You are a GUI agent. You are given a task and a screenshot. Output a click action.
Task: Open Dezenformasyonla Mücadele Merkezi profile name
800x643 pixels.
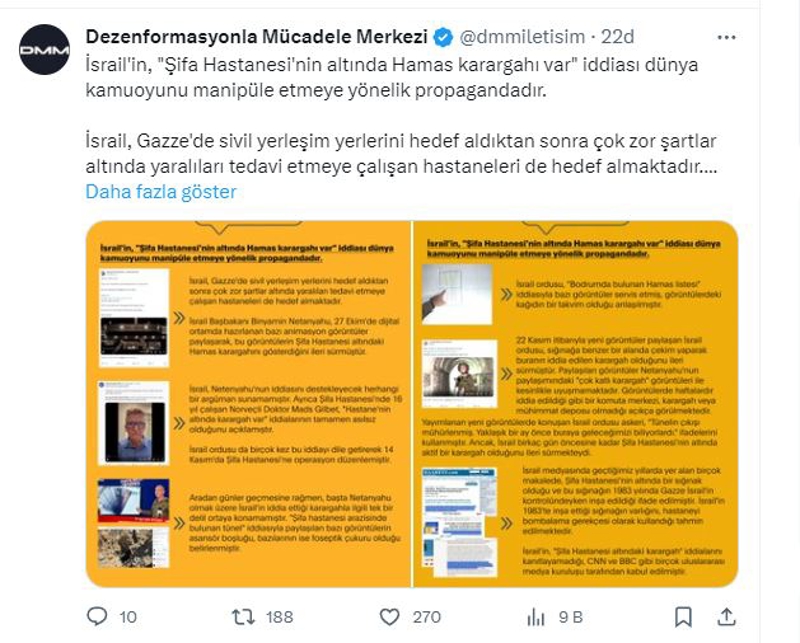point(257,37)
